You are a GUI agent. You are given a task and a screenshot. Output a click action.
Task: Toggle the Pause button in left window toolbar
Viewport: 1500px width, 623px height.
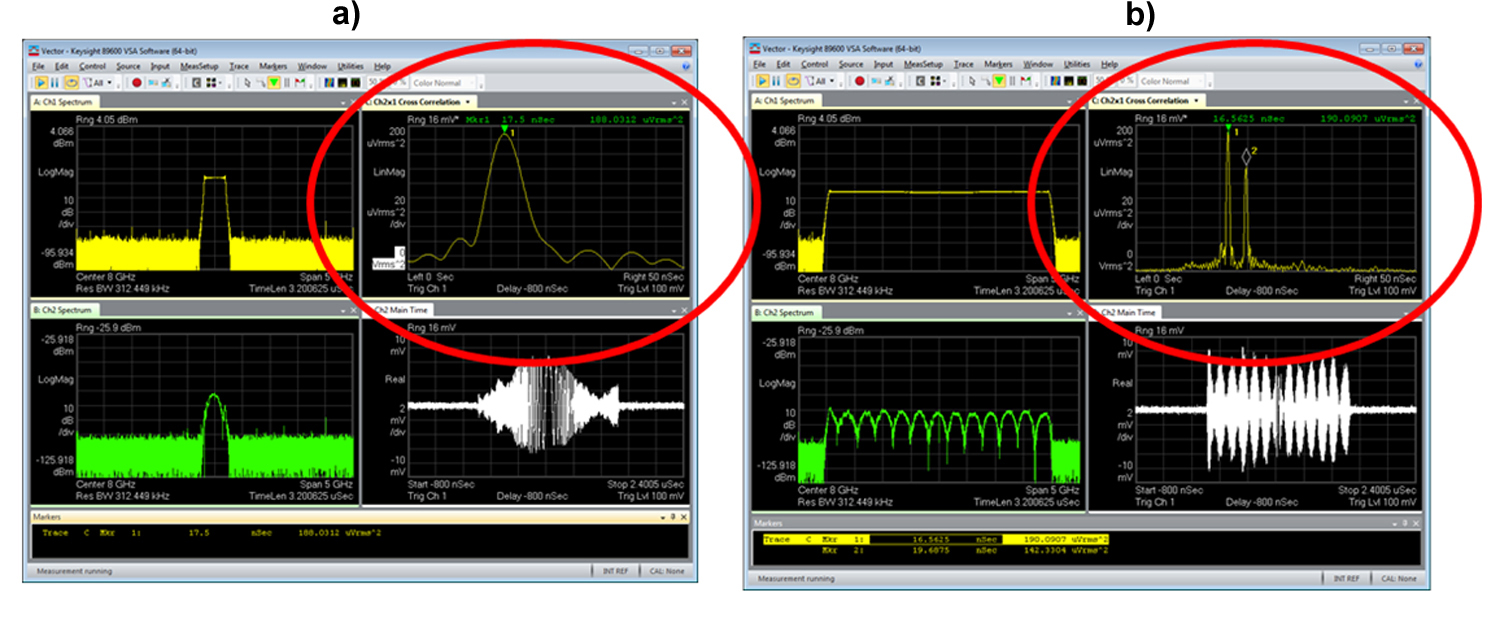click(56, 81)
